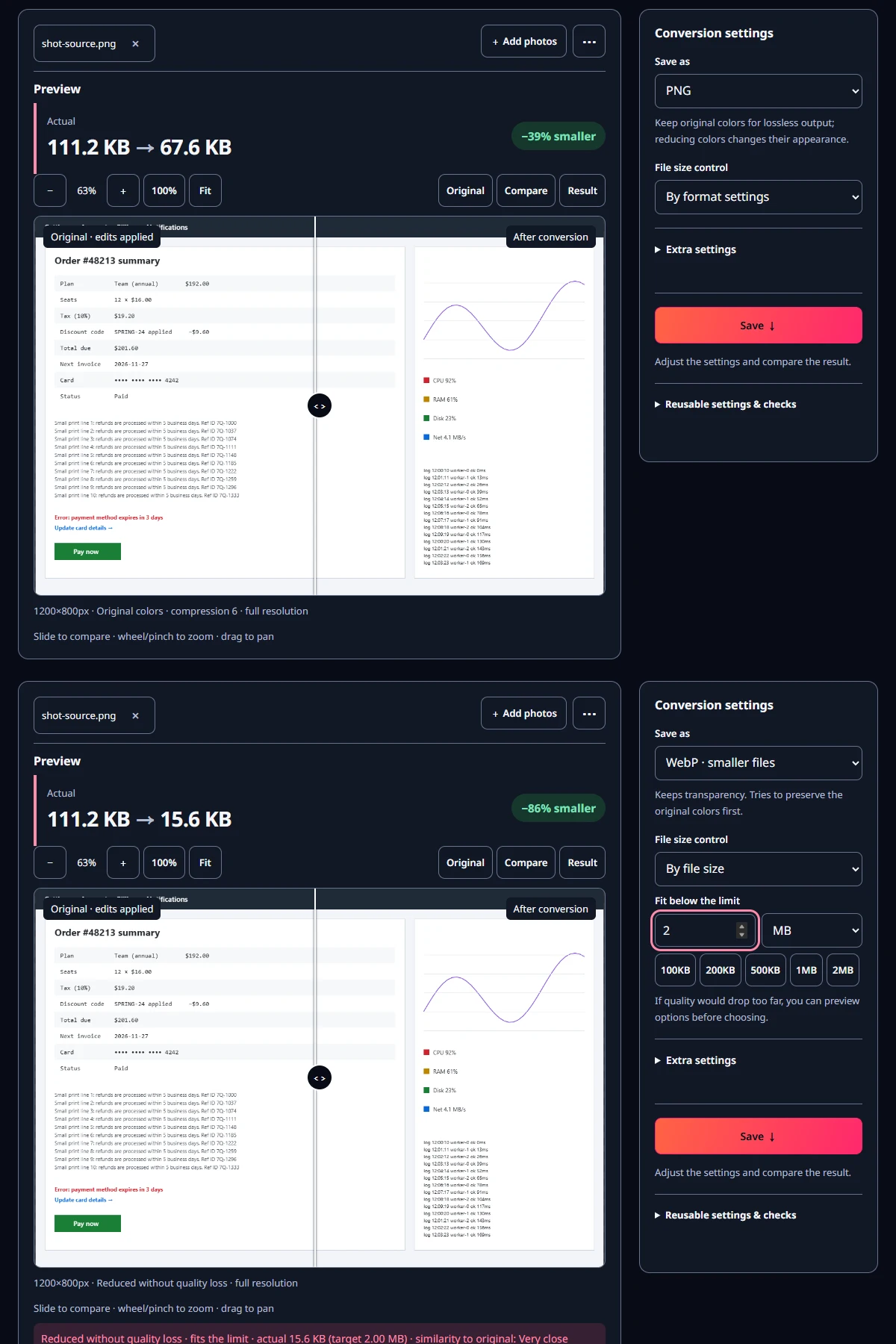Switch bottom preview to Compare view
Image resolution: width=896 pixels, height=1344 pixels.
coord(526,863)
